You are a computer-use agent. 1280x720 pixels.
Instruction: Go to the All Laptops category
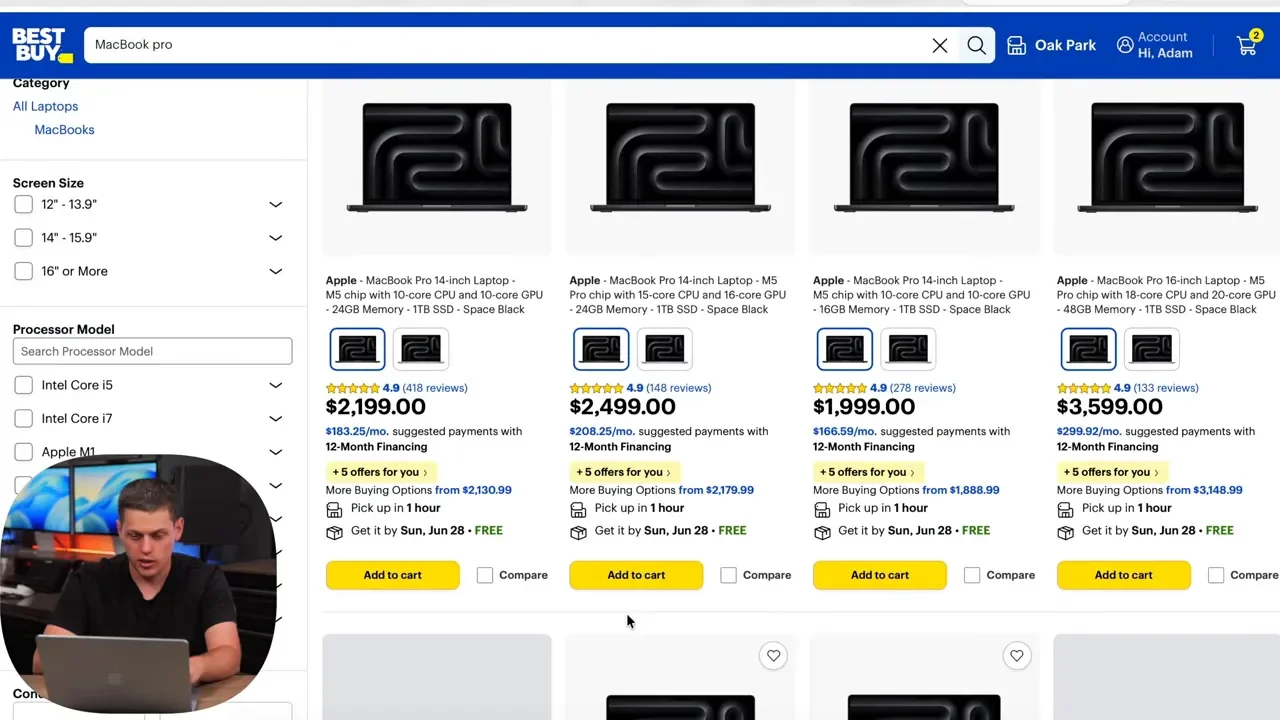click(45, 106)
